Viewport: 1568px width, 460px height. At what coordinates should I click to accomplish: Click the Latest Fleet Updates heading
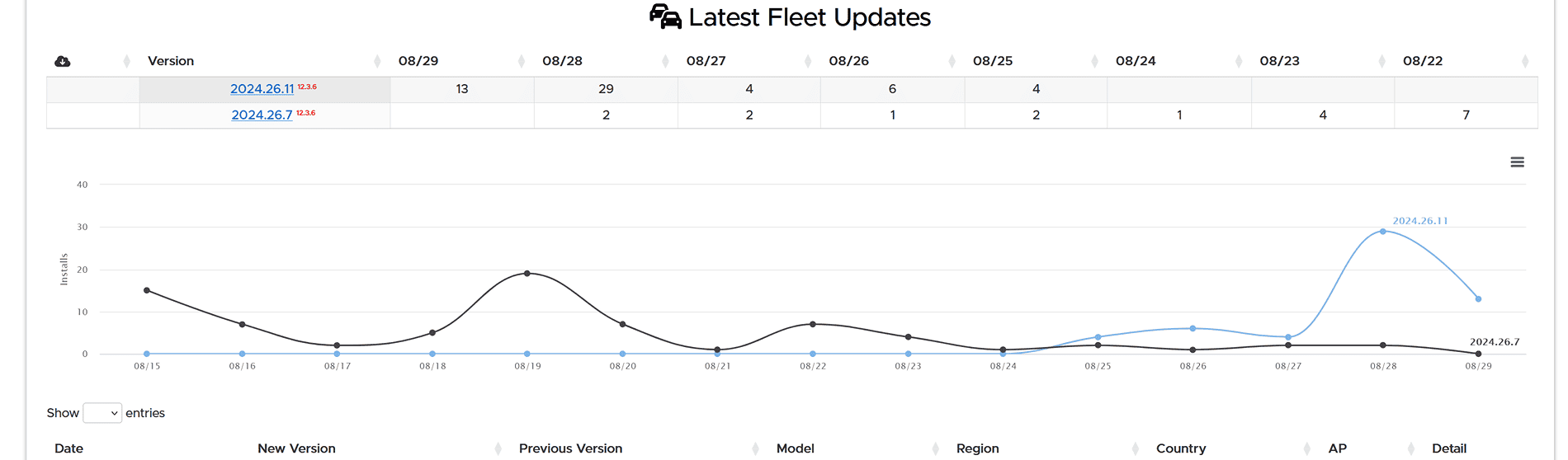[810, 17]
